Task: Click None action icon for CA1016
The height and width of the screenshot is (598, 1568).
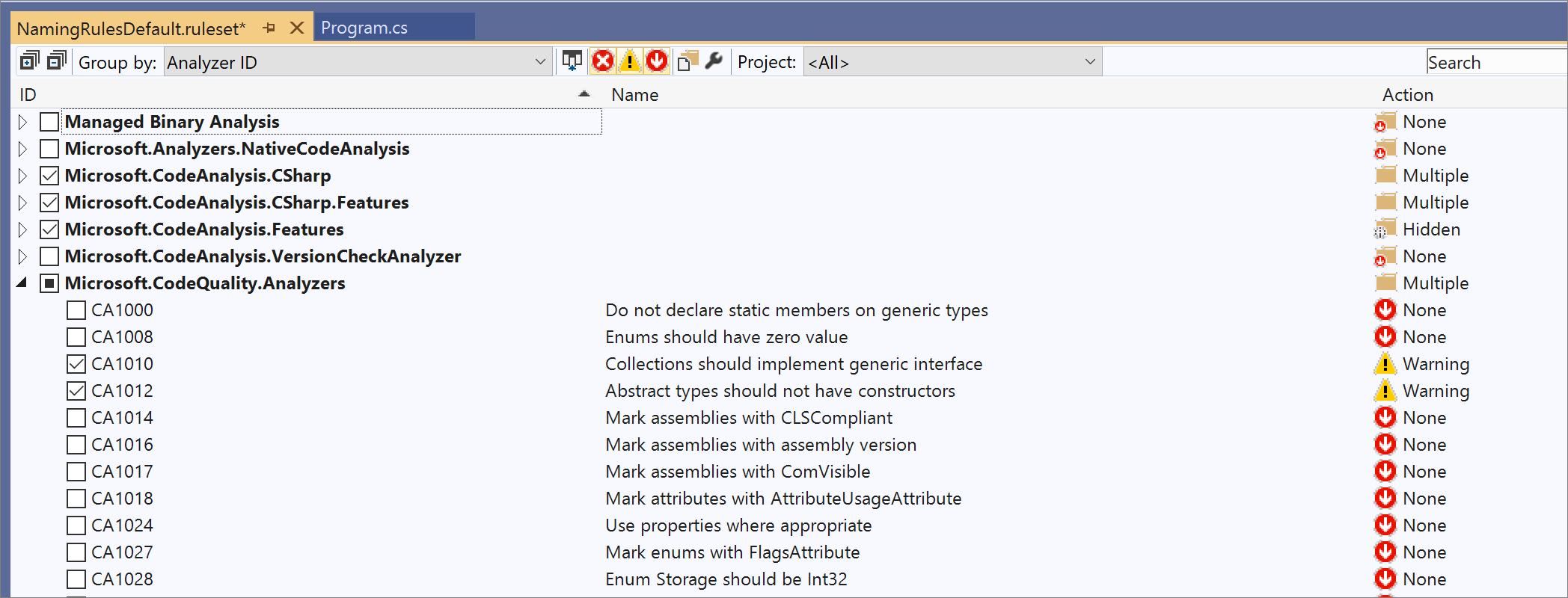Action: click(1385, 445)
